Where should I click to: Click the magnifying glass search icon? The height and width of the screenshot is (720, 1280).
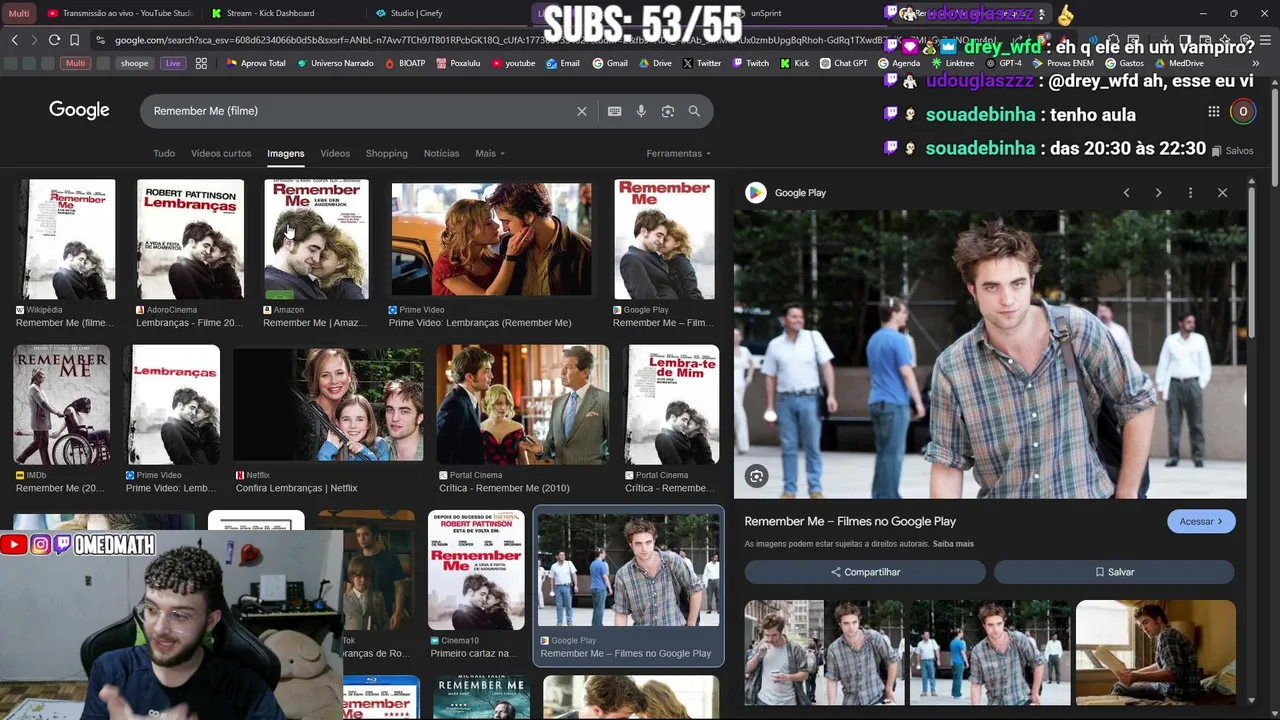694,111
